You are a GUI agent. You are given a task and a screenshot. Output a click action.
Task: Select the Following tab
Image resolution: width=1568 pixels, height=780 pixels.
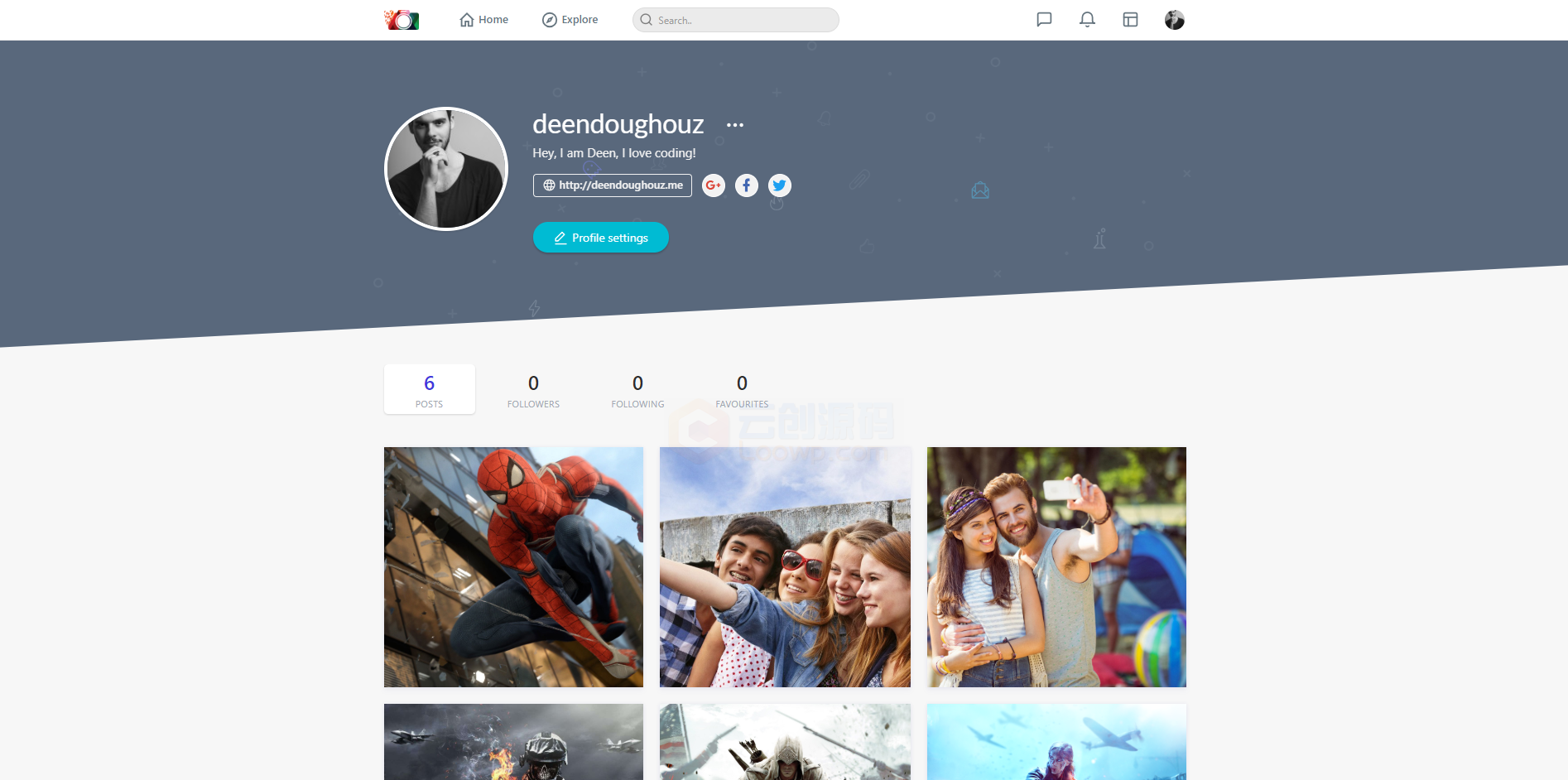[x=637, y=389]
